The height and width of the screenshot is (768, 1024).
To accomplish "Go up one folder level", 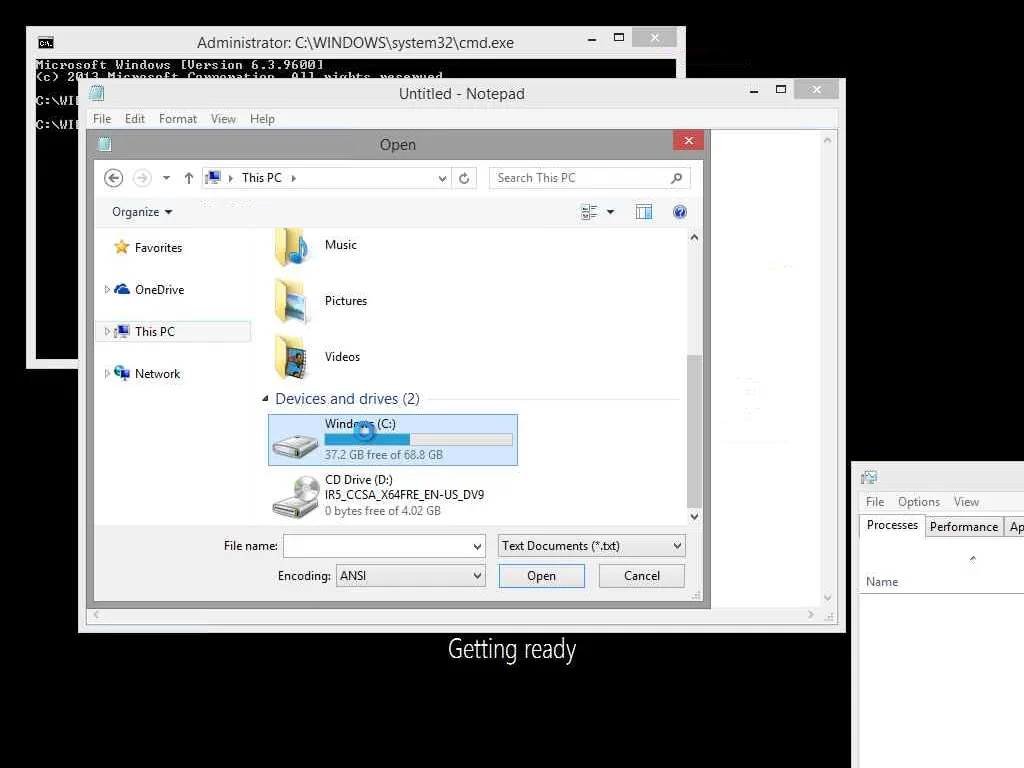I will tap(189, 178).
